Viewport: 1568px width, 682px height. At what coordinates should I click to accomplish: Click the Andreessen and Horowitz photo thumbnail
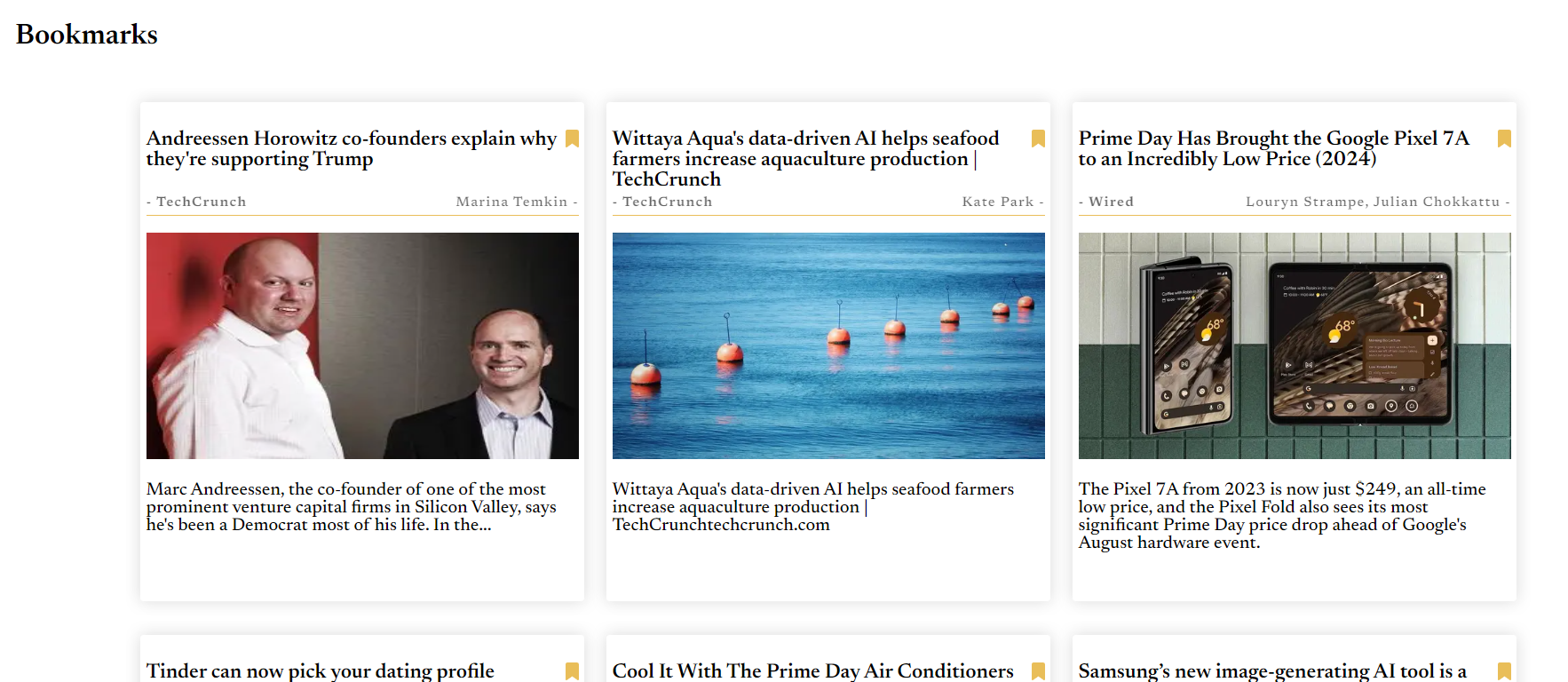(362, 345)
